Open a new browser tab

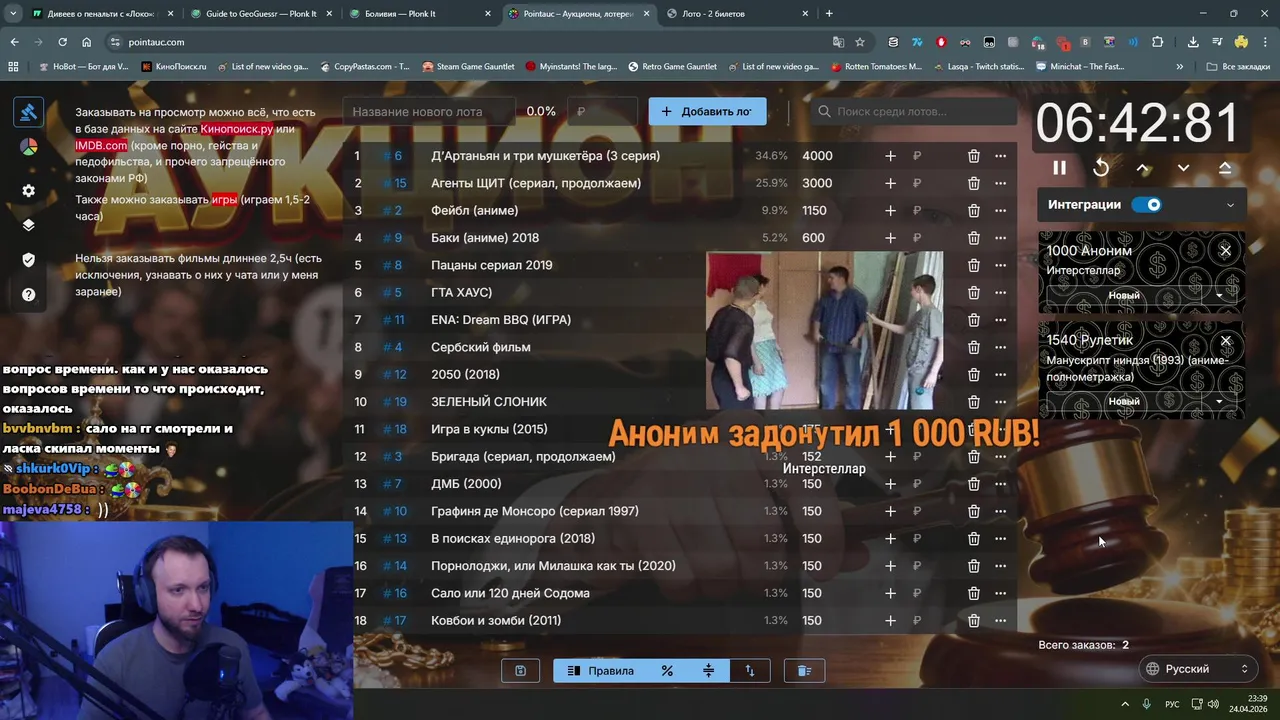[829, 14]
